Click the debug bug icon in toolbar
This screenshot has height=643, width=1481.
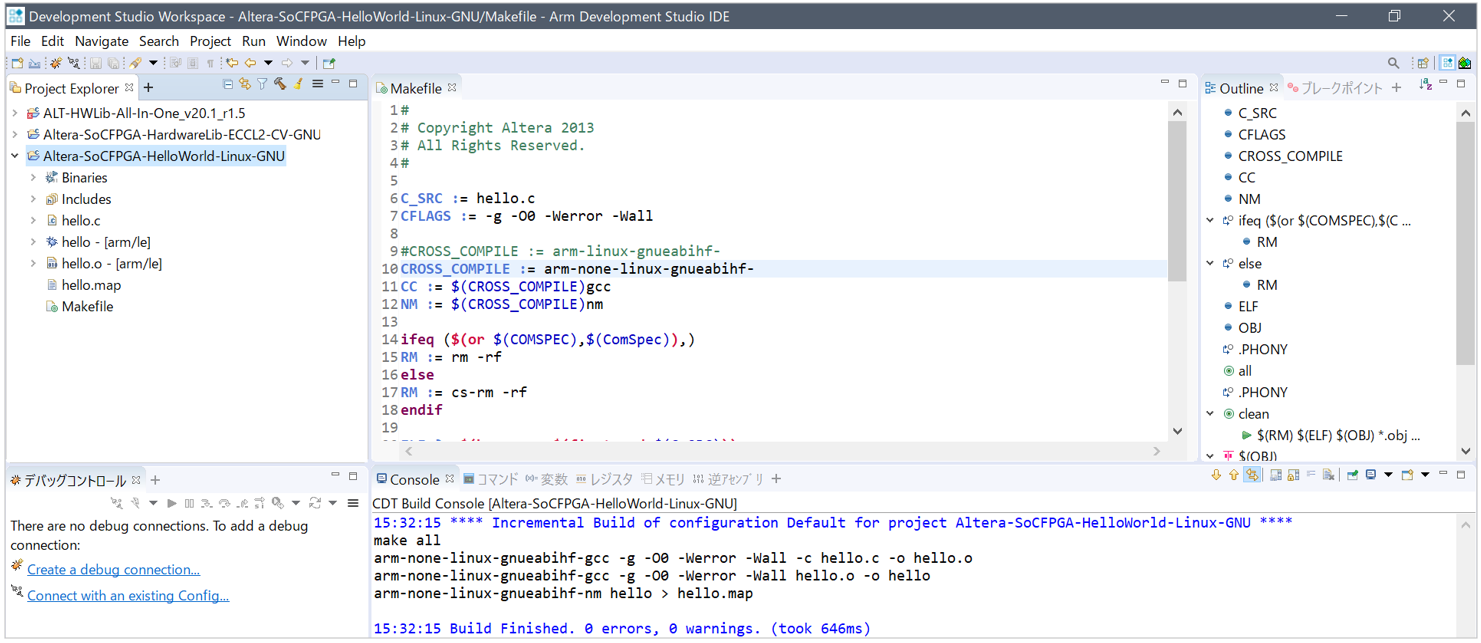click(55, 63)
